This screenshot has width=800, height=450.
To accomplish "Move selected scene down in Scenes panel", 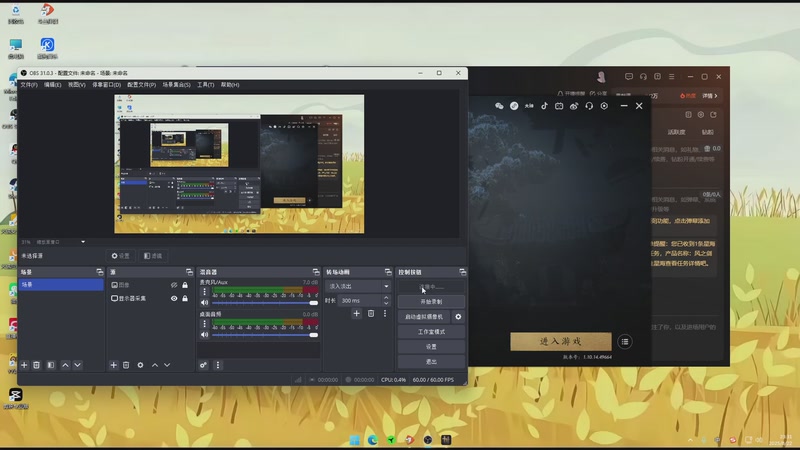I will (x=78, y=365).
